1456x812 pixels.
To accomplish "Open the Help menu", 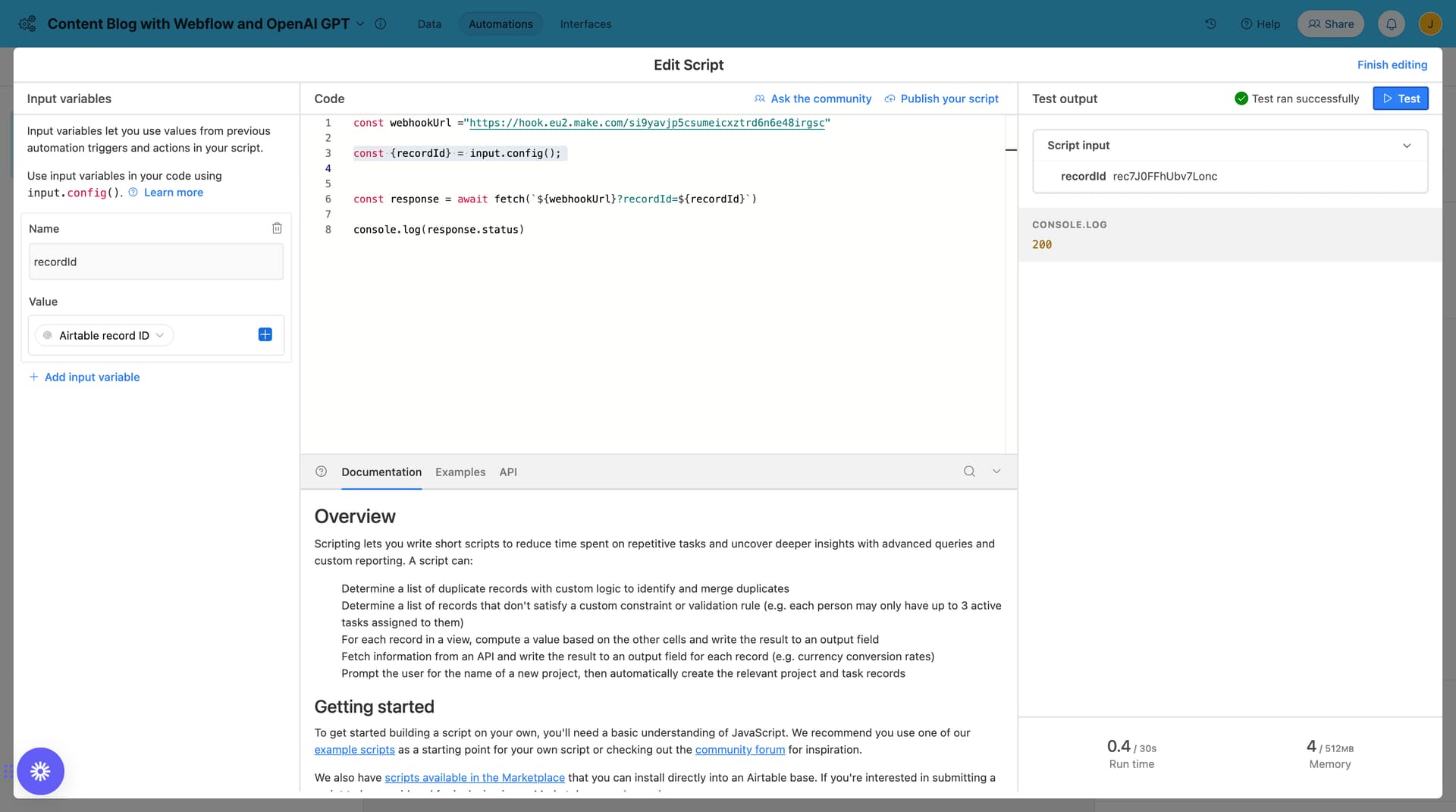I will 1260,24.
